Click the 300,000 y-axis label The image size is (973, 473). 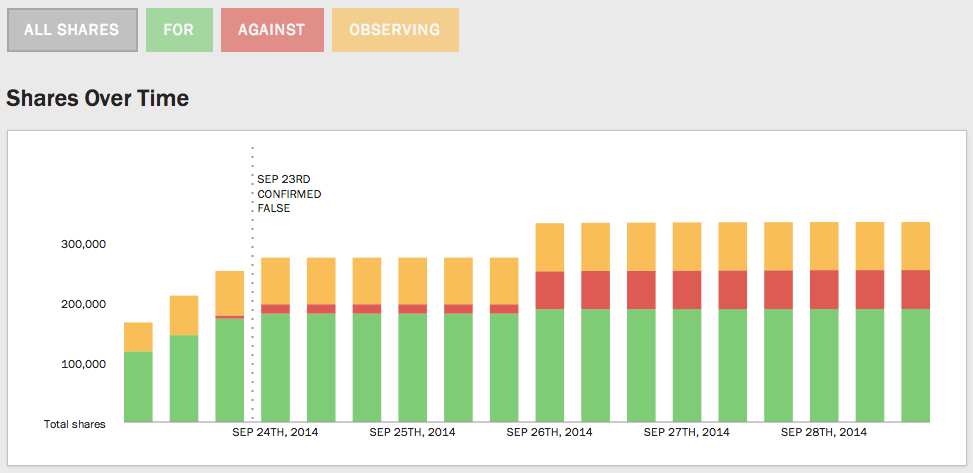[x=84, y=244]
